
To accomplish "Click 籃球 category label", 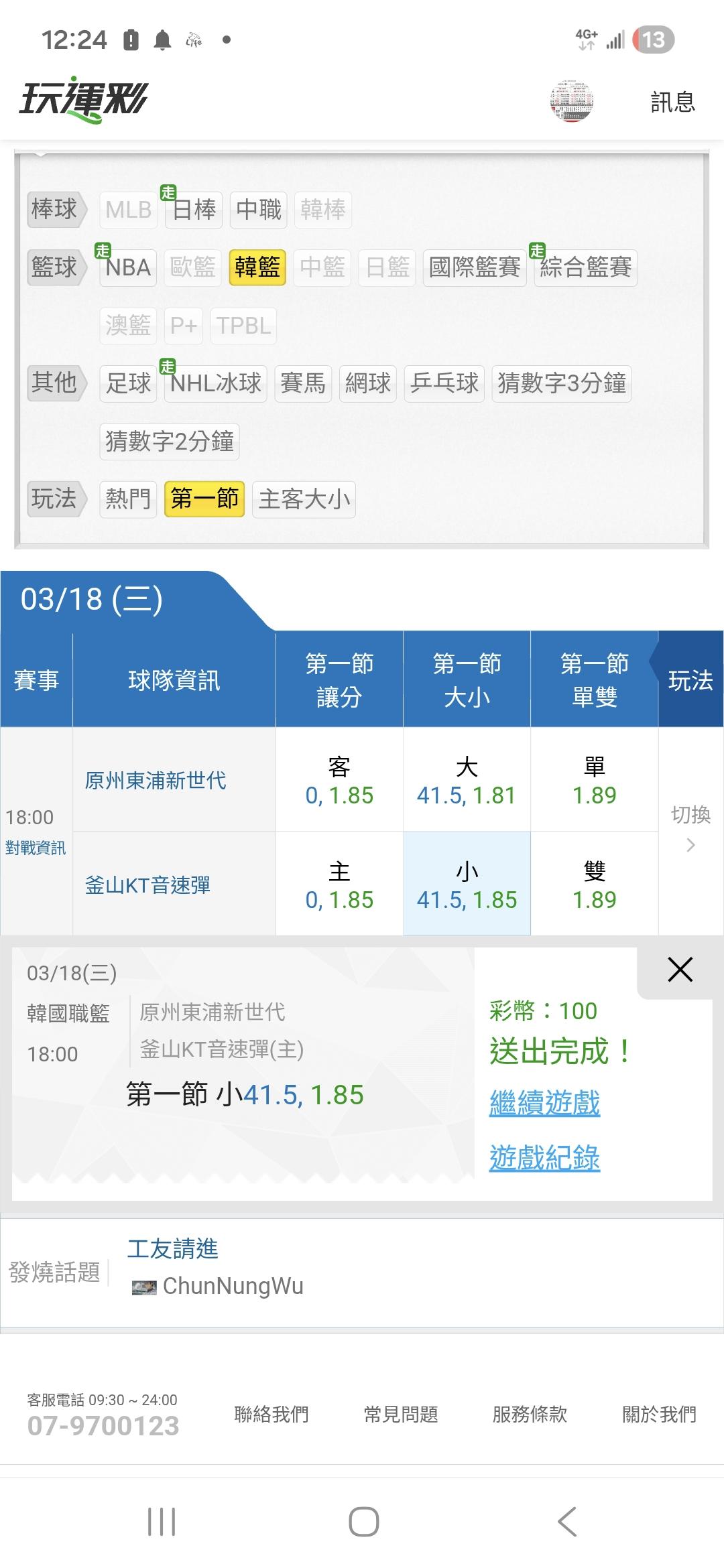I will point(56,268).
